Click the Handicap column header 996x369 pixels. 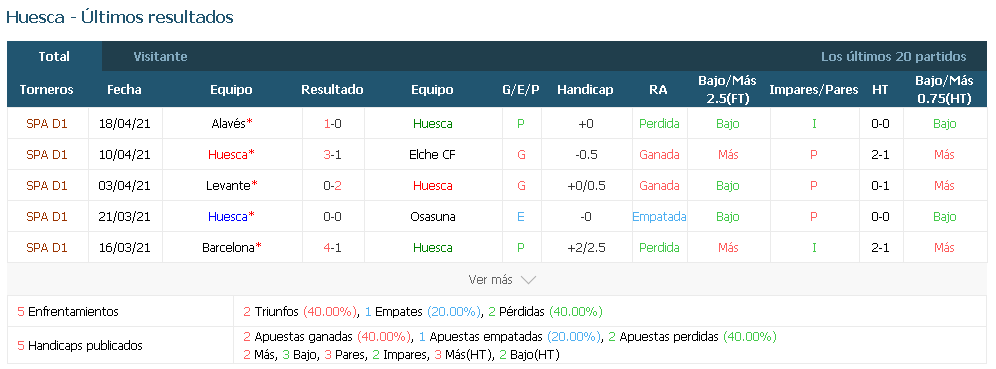(585, 90)
